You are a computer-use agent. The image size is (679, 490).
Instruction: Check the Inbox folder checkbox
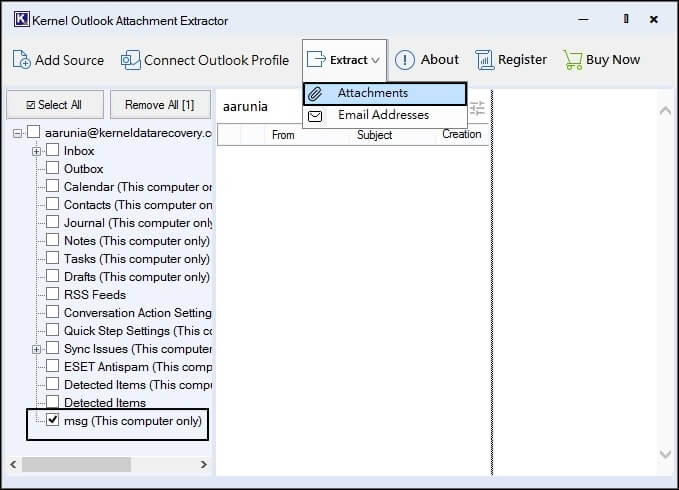(53, 151)
